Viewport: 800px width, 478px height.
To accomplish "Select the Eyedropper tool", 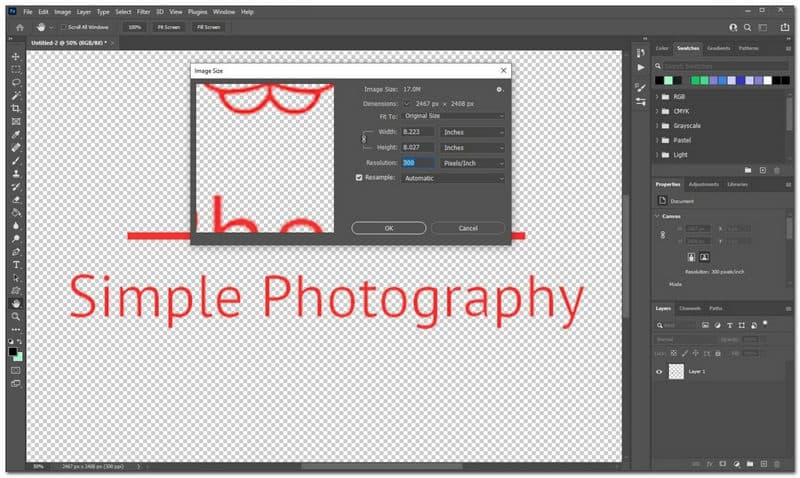I will click(x=16, y=135).
